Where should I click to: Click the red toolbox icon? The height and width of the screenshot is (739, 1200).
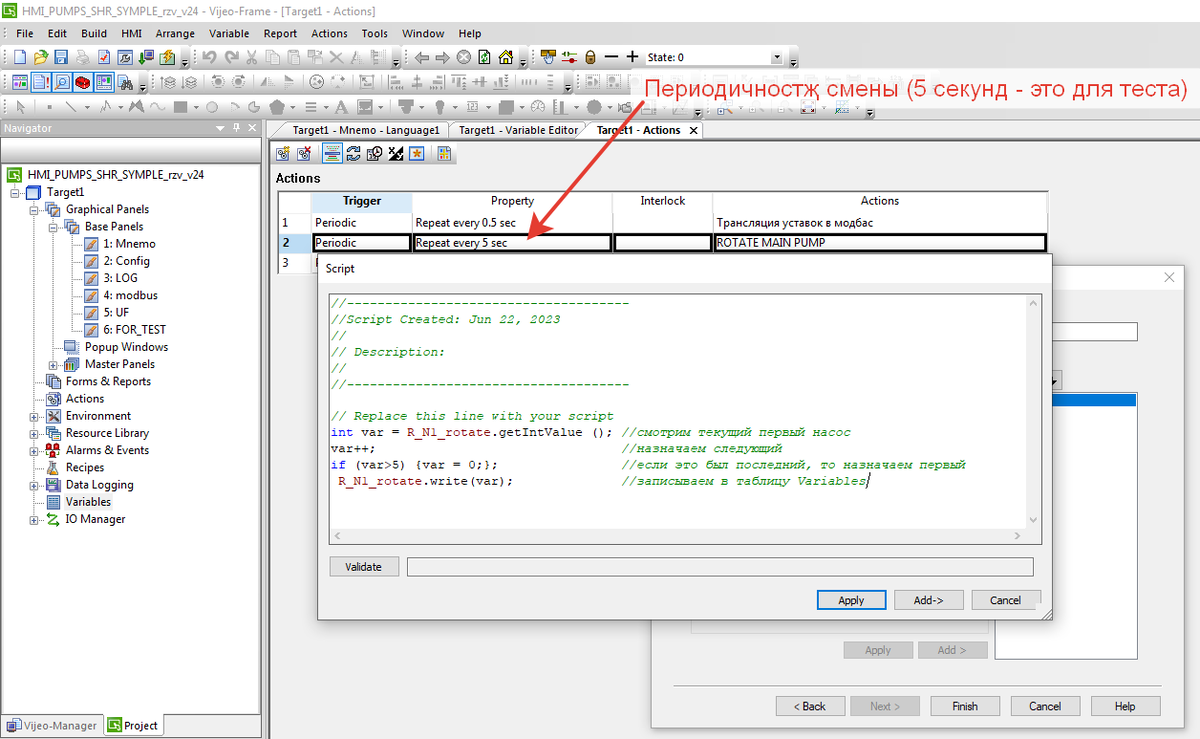(82, 83)
